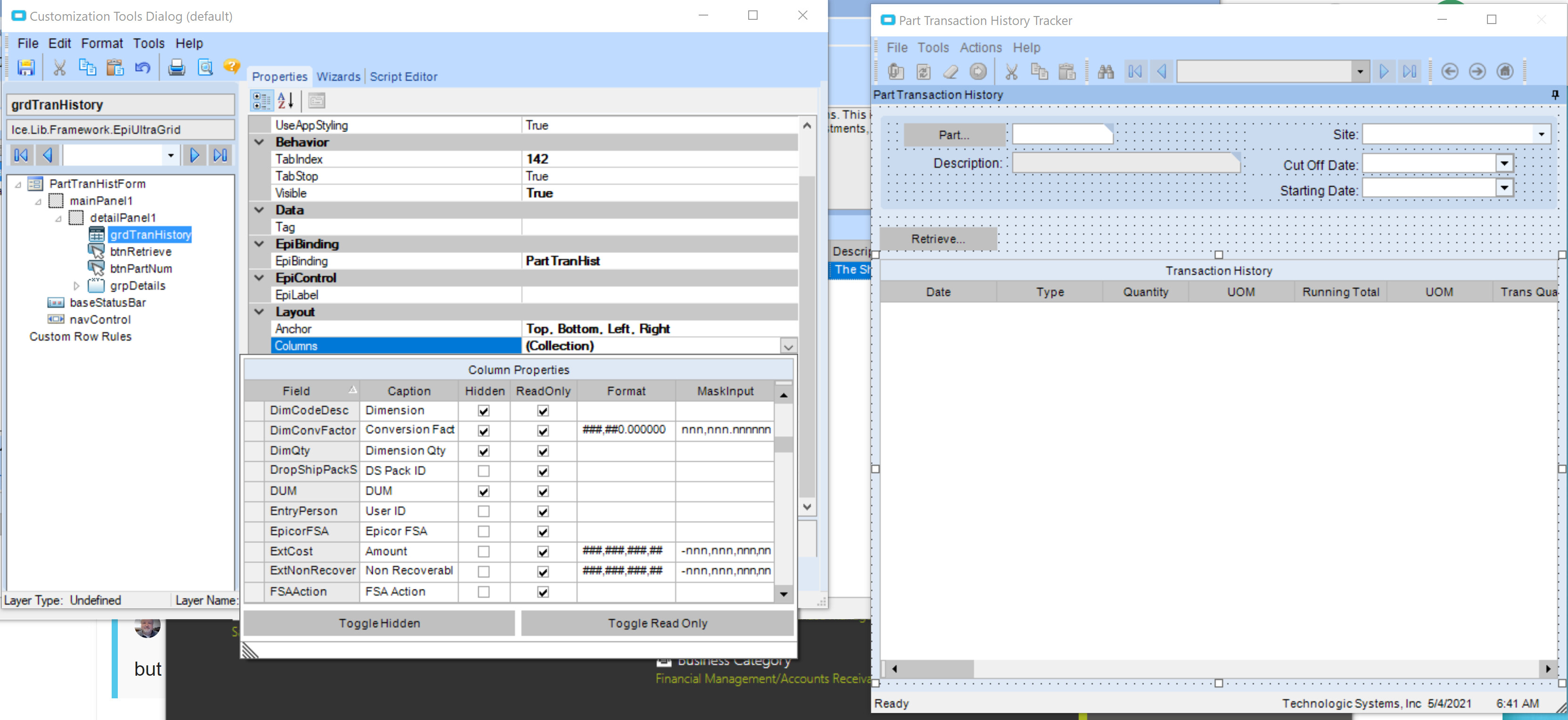Click the Property Pages icon
This screenshot has width=1568, height=720.
(x=317, y=100)
